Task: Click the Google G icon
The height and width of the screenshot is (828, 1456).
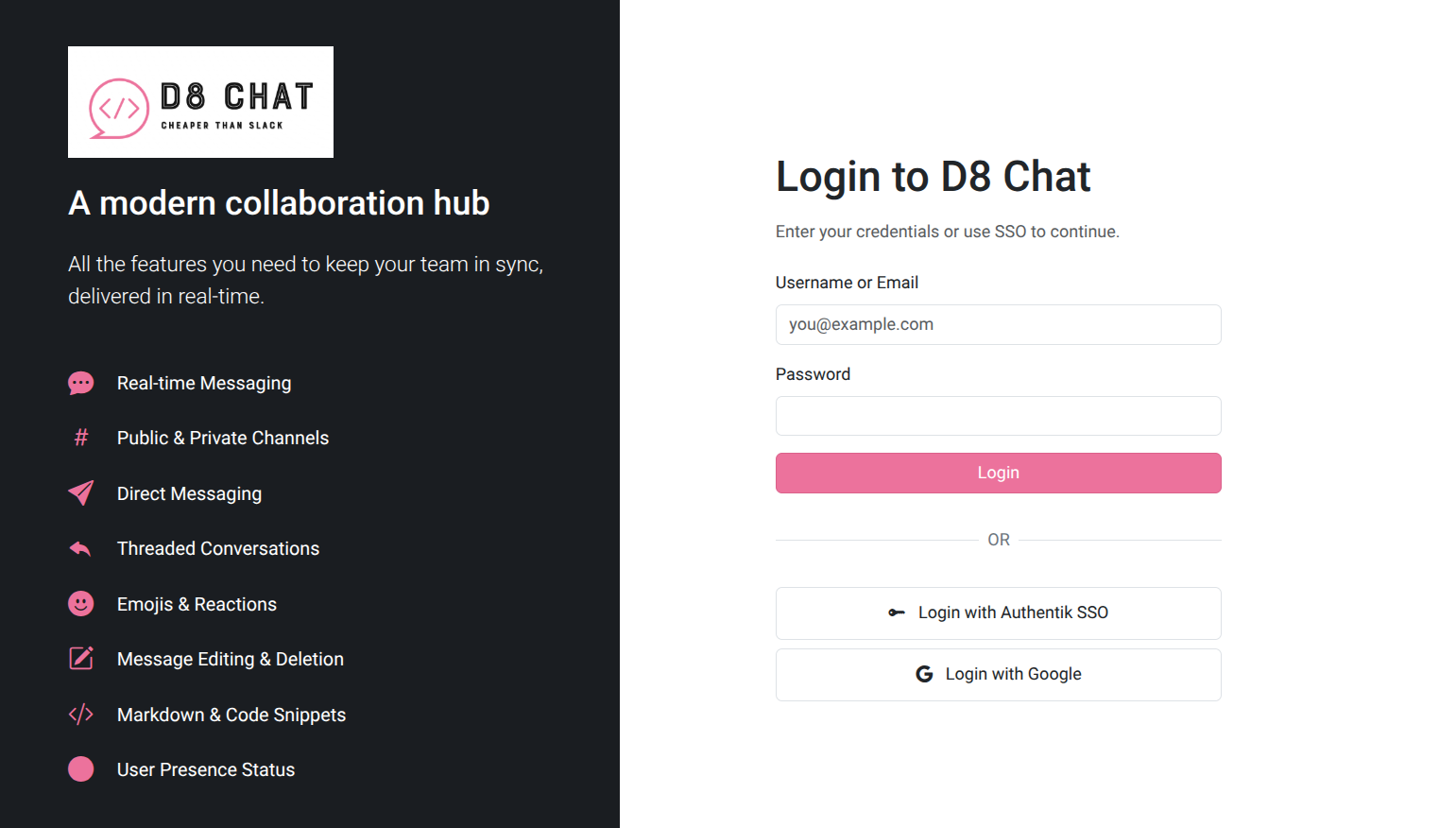Action: coord(924,674)
